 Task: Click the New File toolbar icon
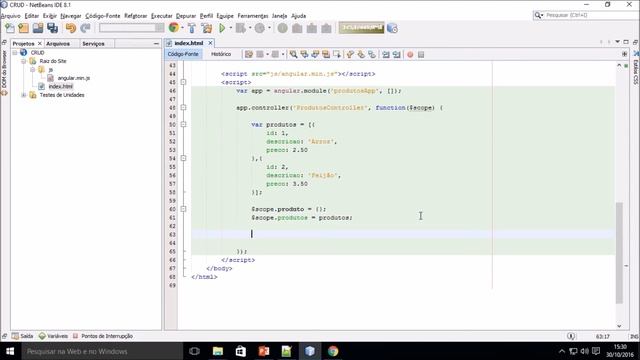tap(10, 28)
